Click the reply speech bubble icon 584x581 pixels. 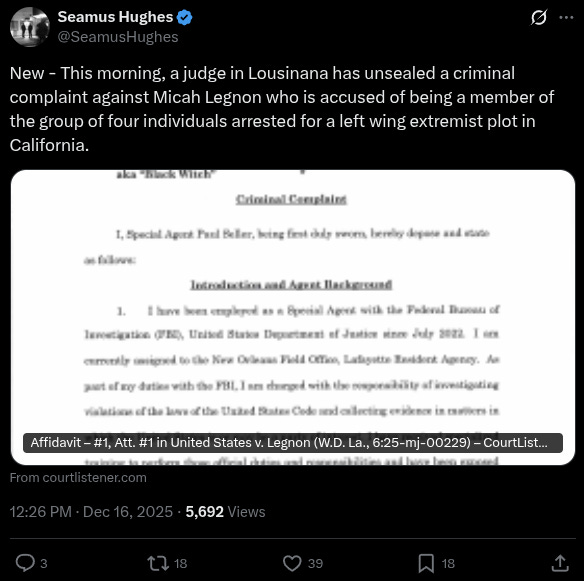coord(25,563)
